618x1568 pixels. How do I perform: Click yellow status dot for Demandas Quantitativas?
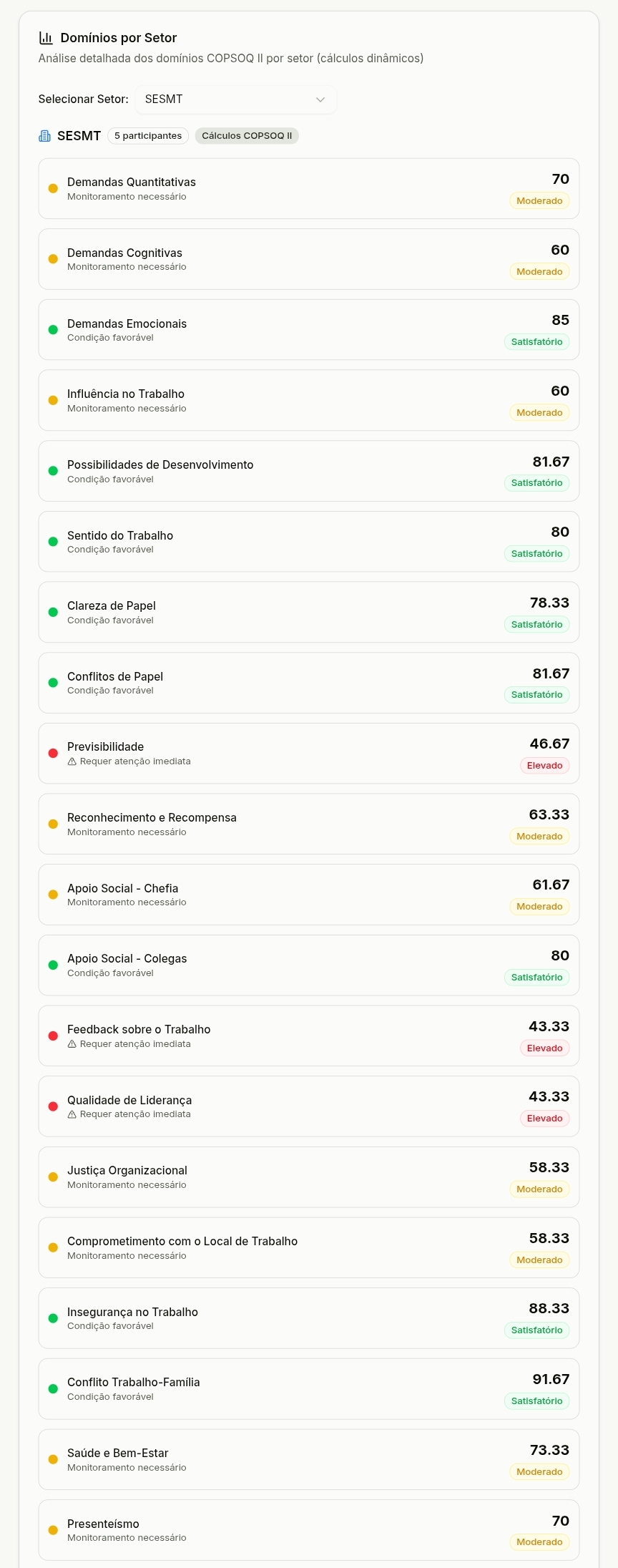(x=53, y=188)
